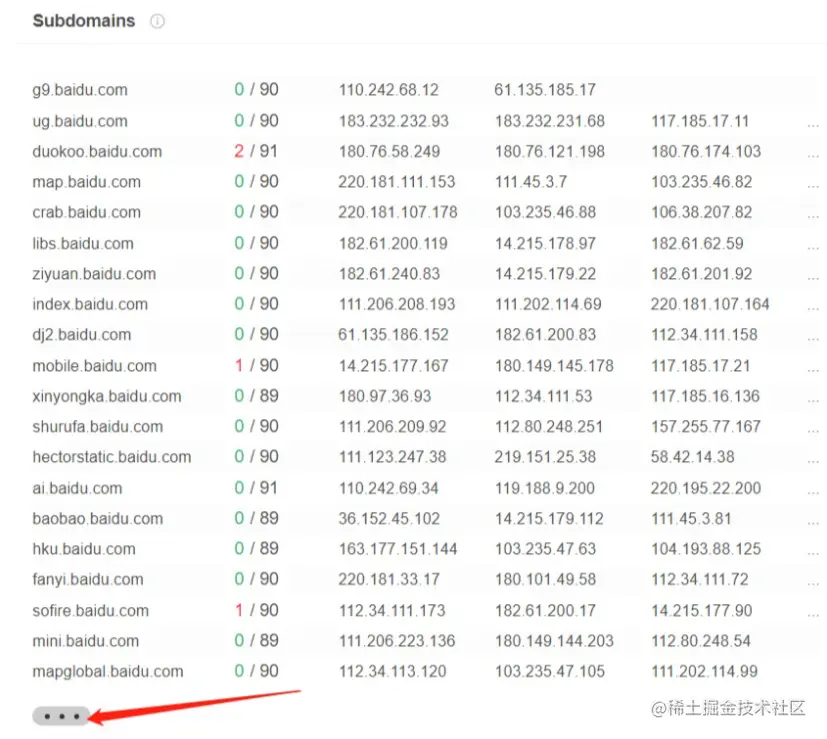The image size is (827, 739).
Task: Open the ziyuan.baidu.com subdomain
Action: [94, 274]
